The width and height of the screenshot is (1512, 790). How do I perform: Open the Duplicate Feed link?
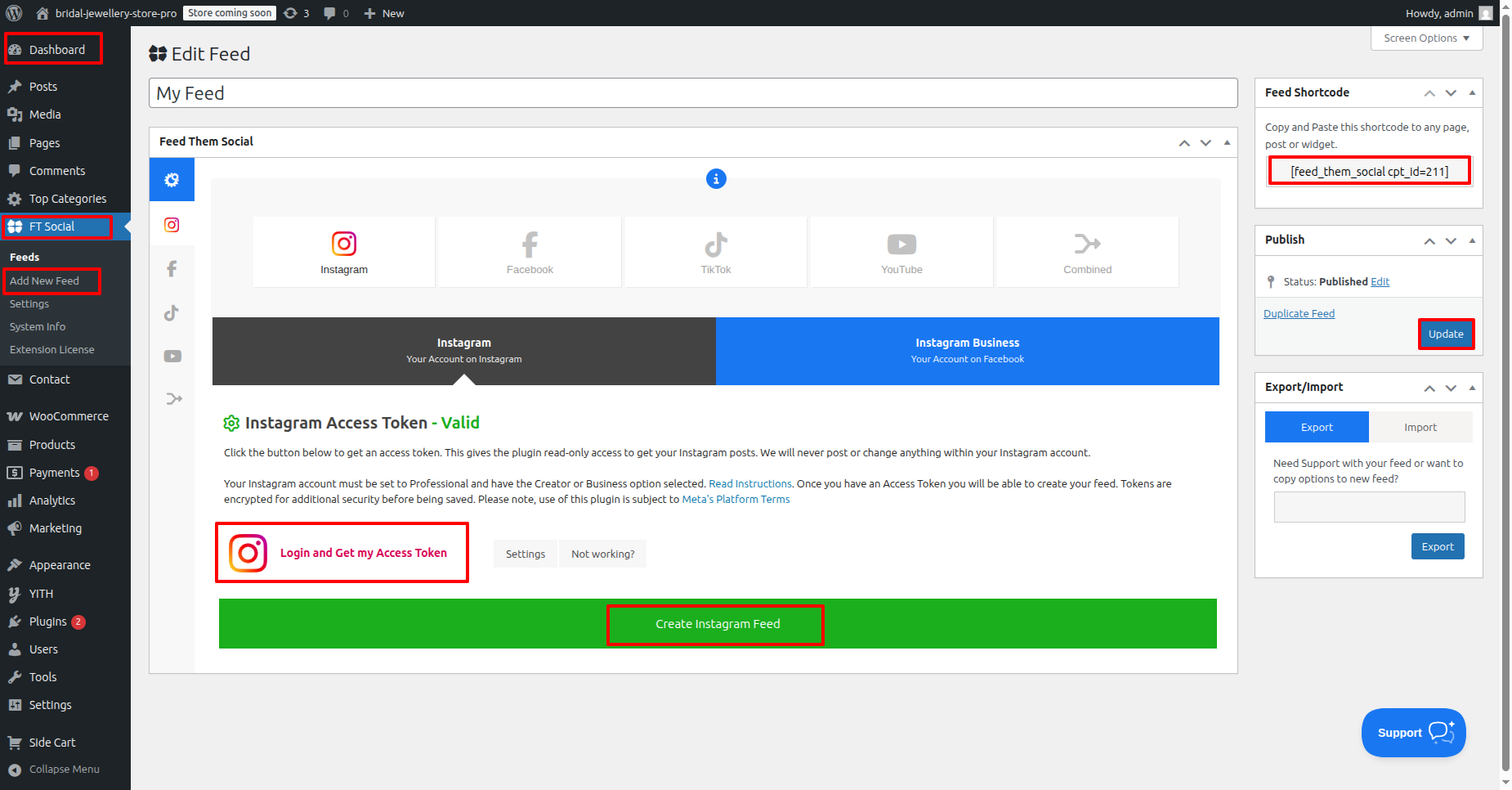click(x=1299, y=313)
